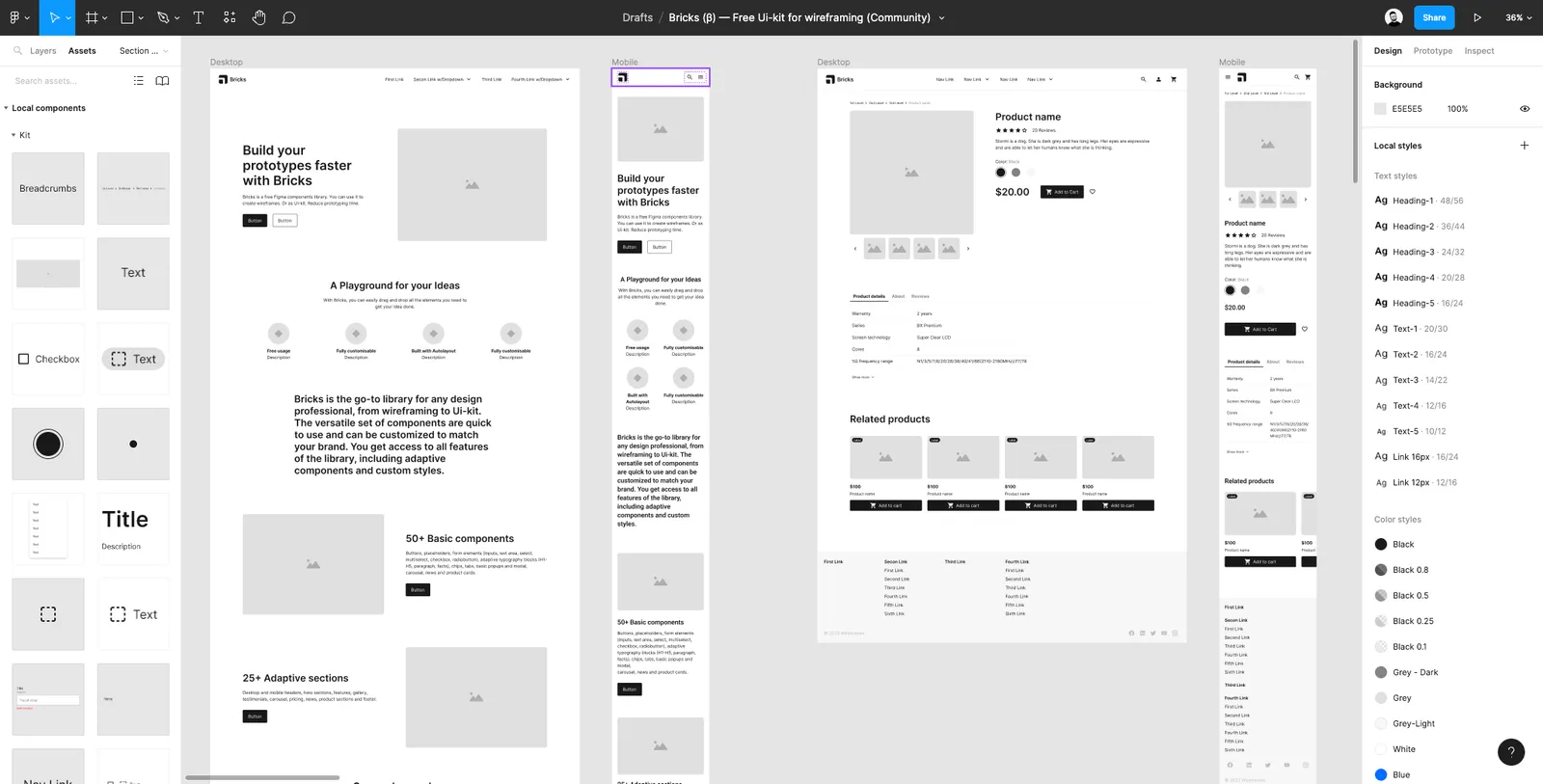Click the Background E5E5E5 color swatch
The width and height of the screenshot is (1543, 784).
[x=1380, y=109]
